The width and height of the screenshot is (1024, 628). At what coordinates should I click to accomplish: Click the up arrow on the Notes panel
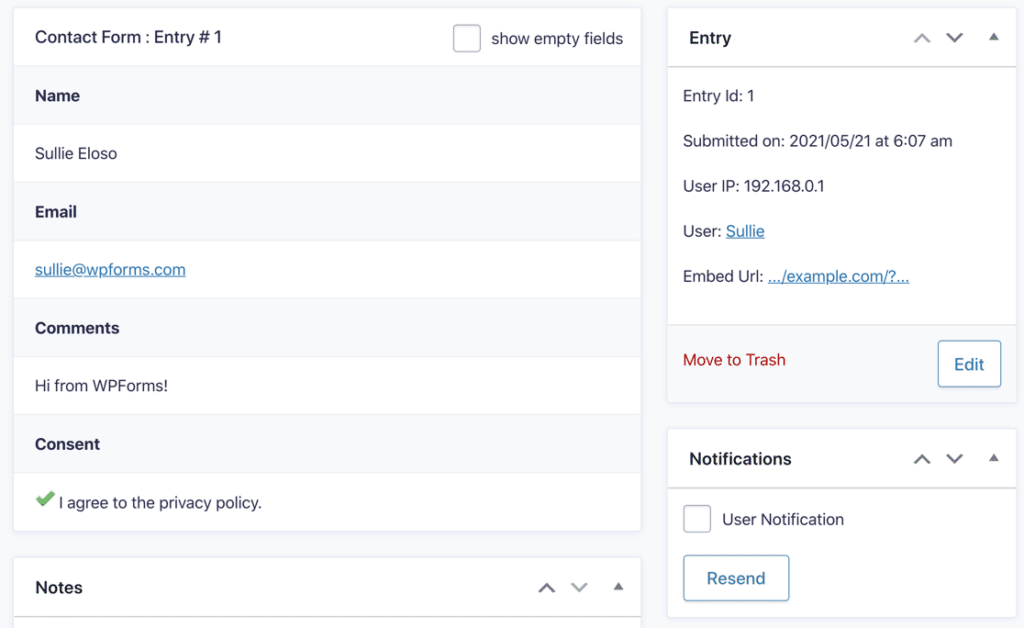(547, 587)
